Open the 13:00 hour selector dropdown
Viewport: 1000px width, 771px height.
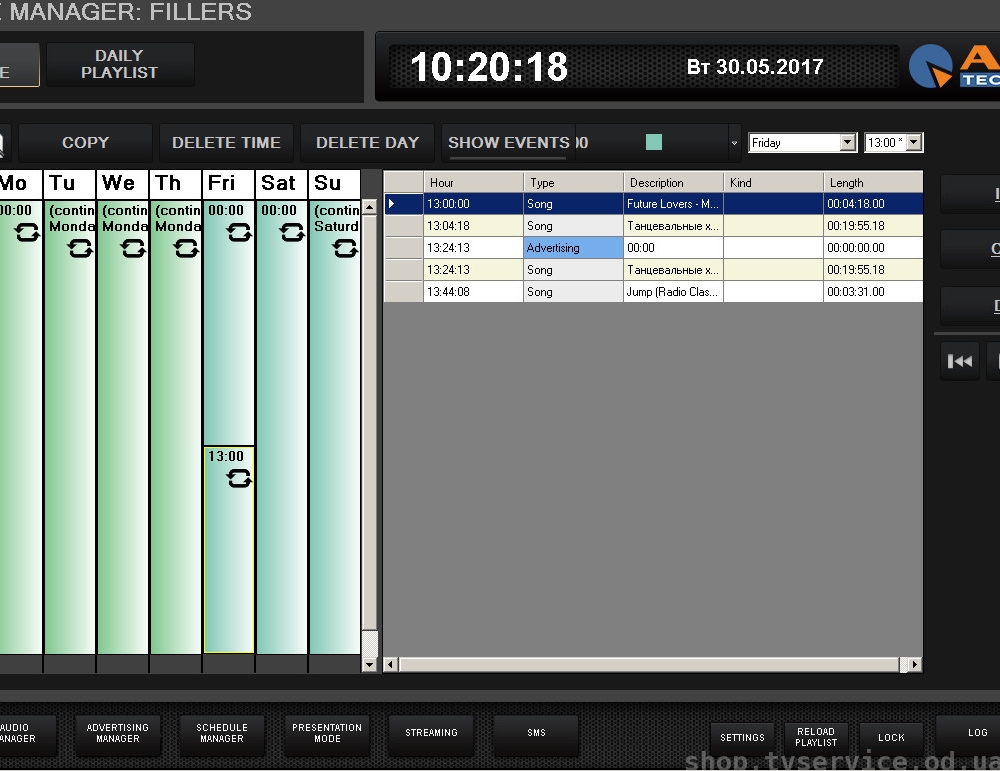coord(915,143)
